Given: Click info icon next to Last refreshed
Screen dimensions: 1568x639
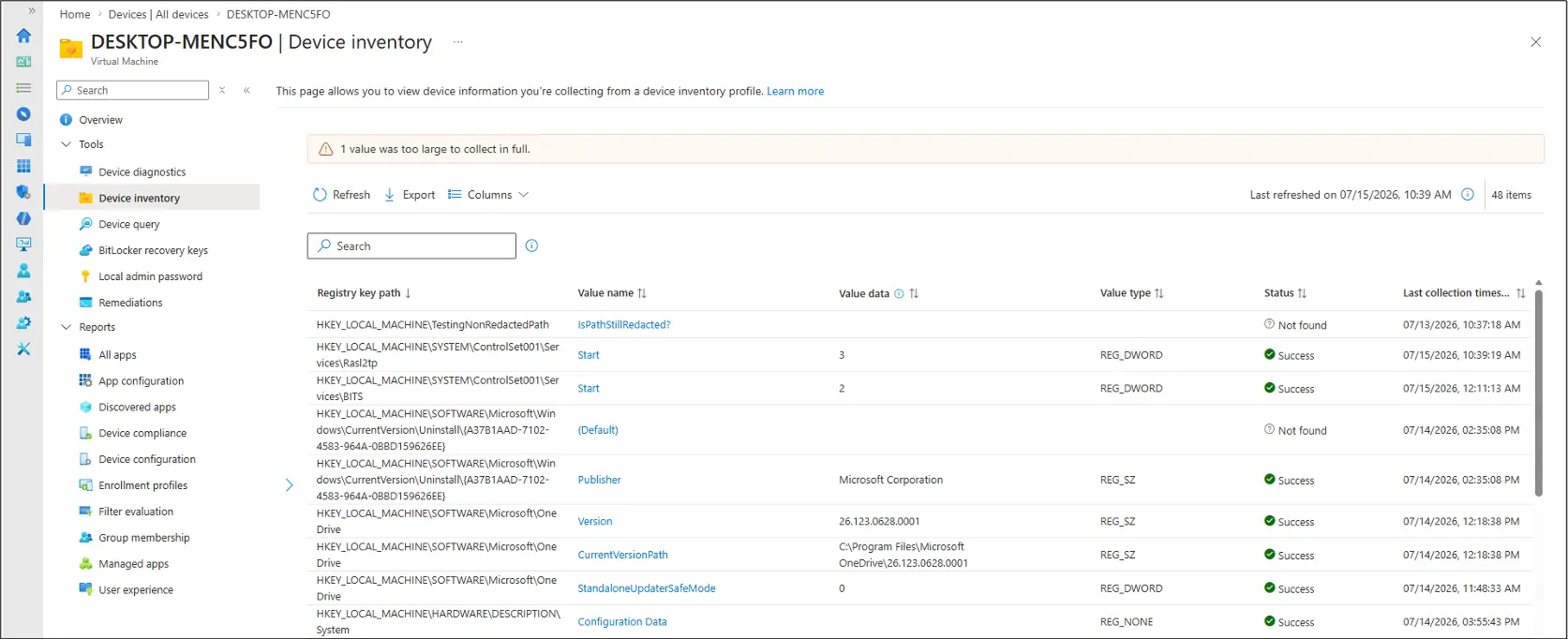Looking at the screenshot, I should tap(1468, 195).
